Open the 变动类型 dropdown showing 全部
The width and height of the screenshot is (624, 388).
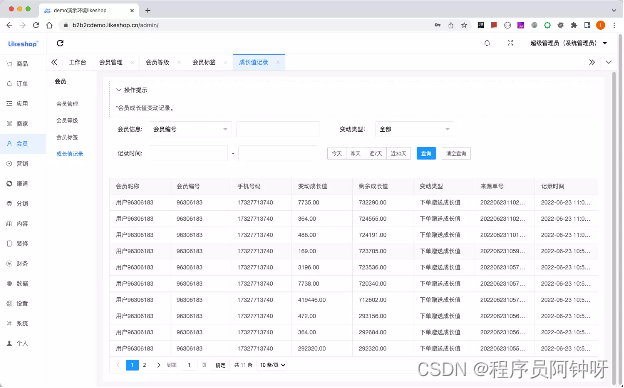(x=414, y=129)
